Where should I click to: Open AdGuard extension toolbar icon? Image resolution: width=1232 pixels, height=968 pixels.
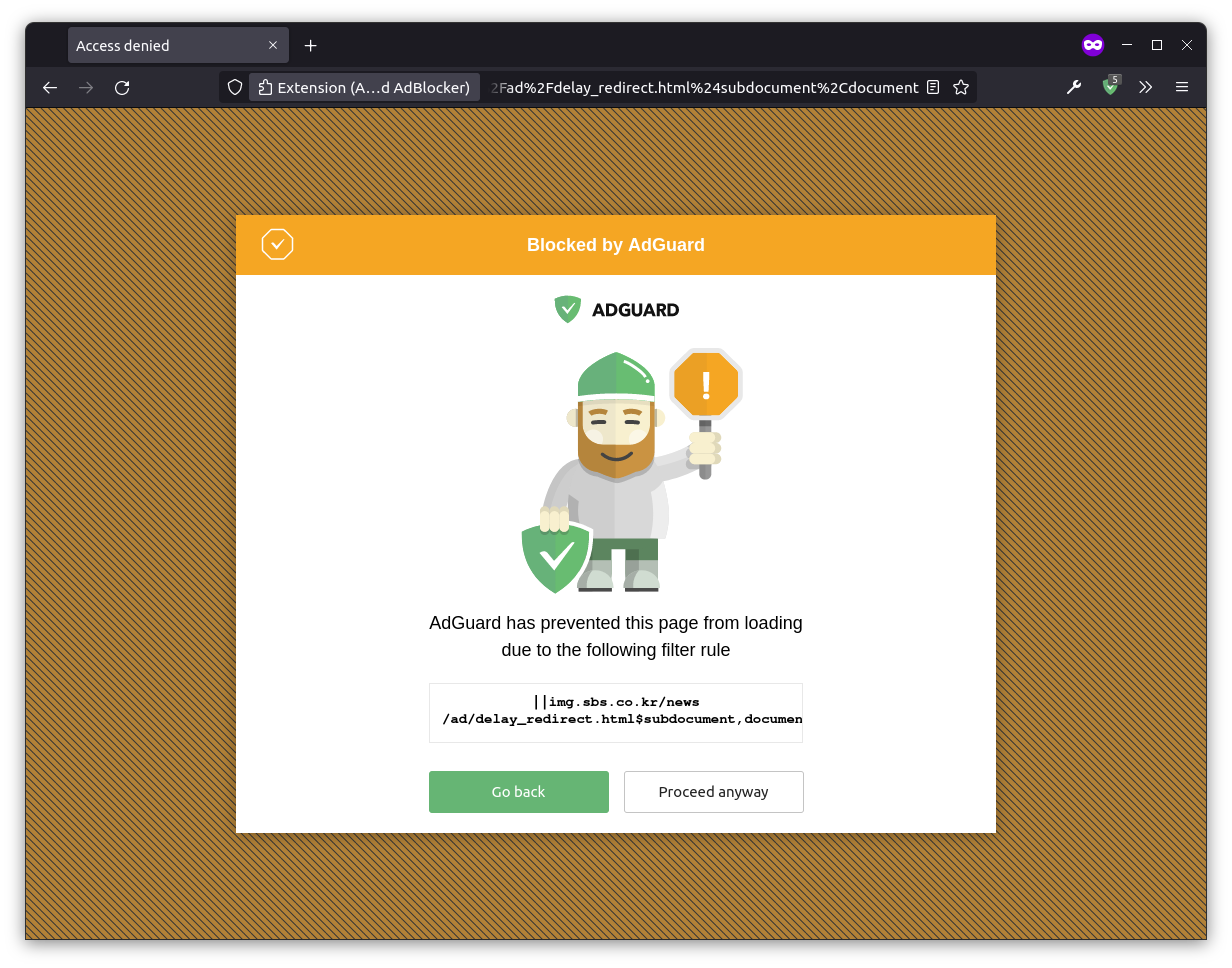point(1110,87)
